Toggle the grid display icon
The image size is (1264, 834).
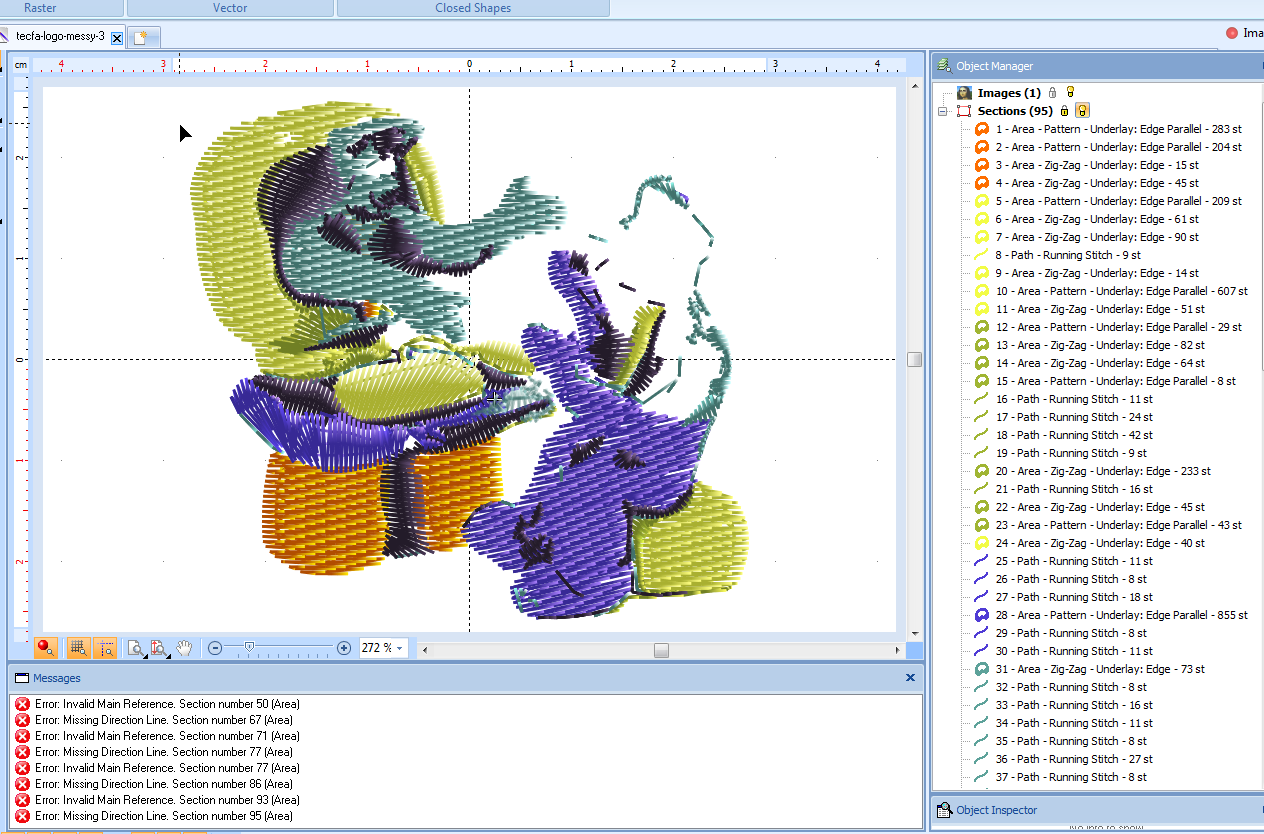pos(78,648)
